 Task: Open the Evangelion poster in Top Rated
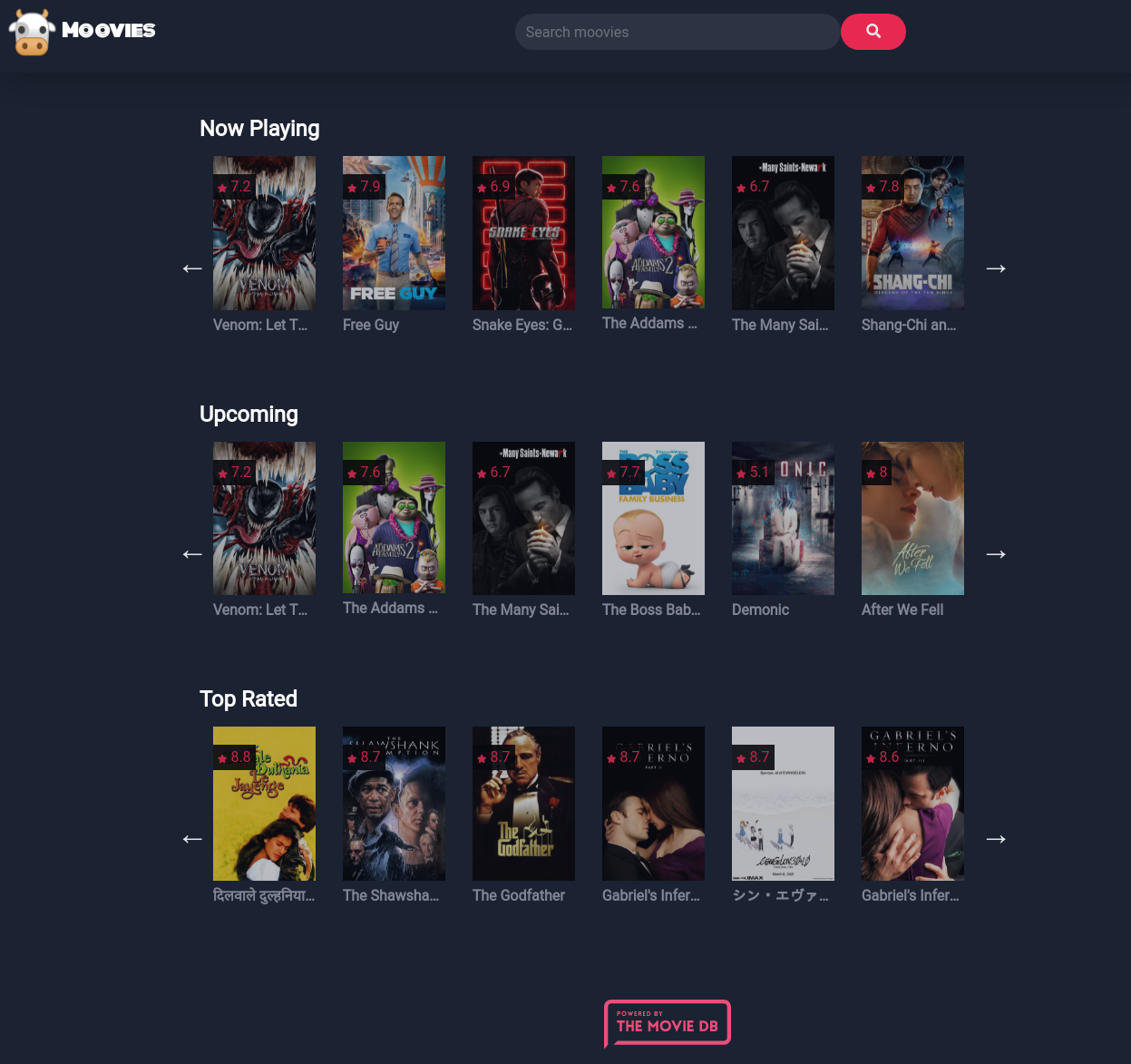pyautogui.click(x=783, y=804)
